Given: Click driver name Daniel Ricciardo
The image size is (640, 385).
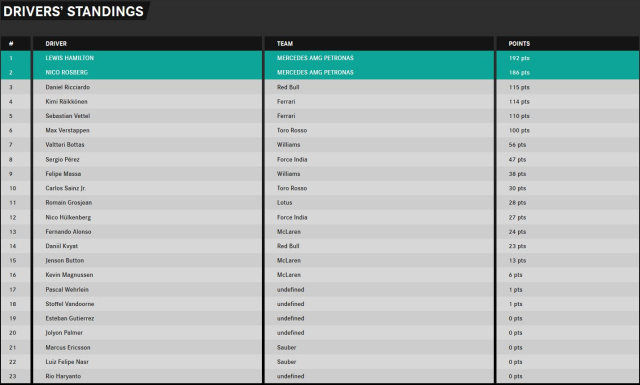Looking at the screenshot, I should [68, 87].
